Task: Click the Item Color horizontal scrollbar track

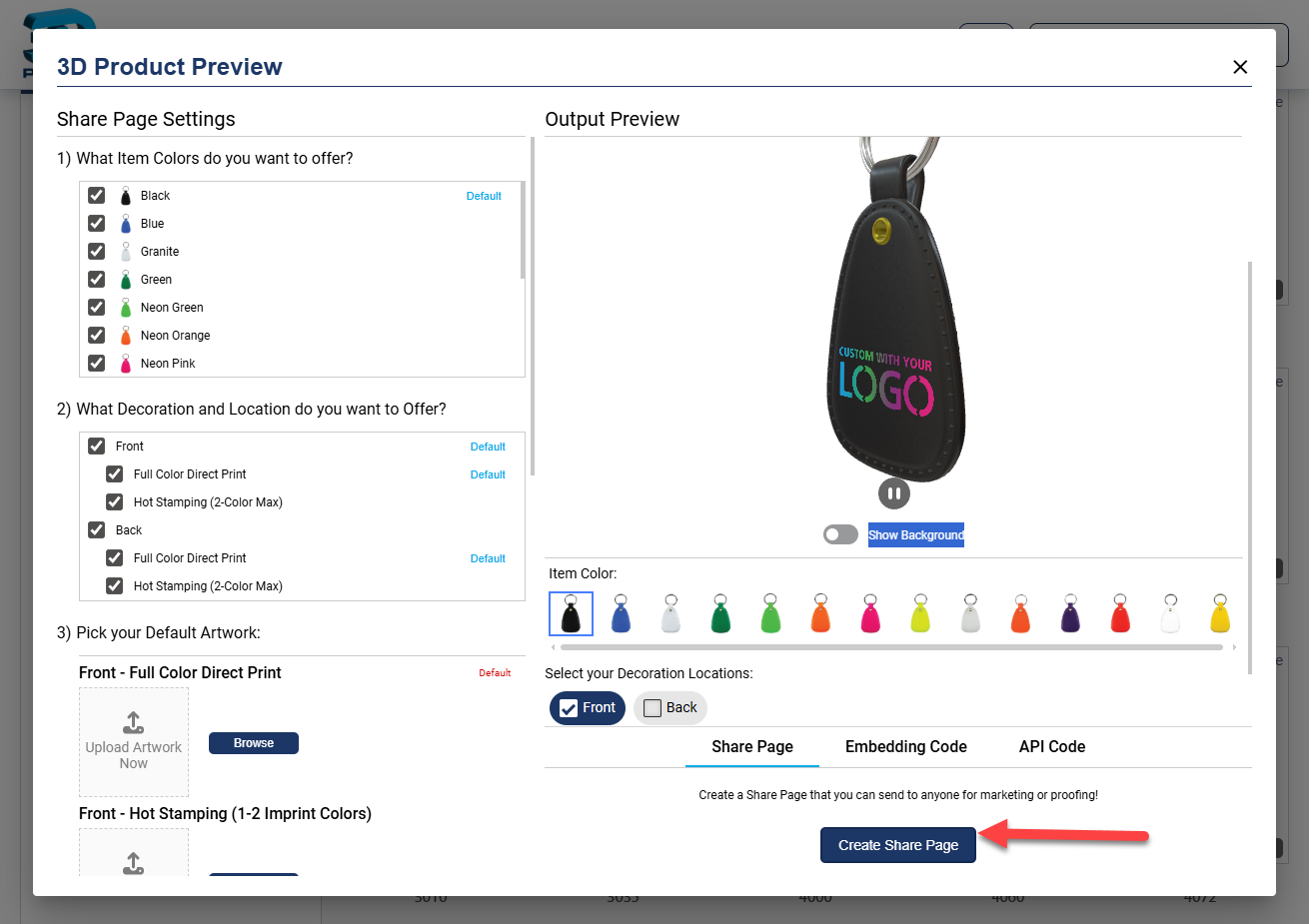Action: pyautogui.click(x=891, y=647)
